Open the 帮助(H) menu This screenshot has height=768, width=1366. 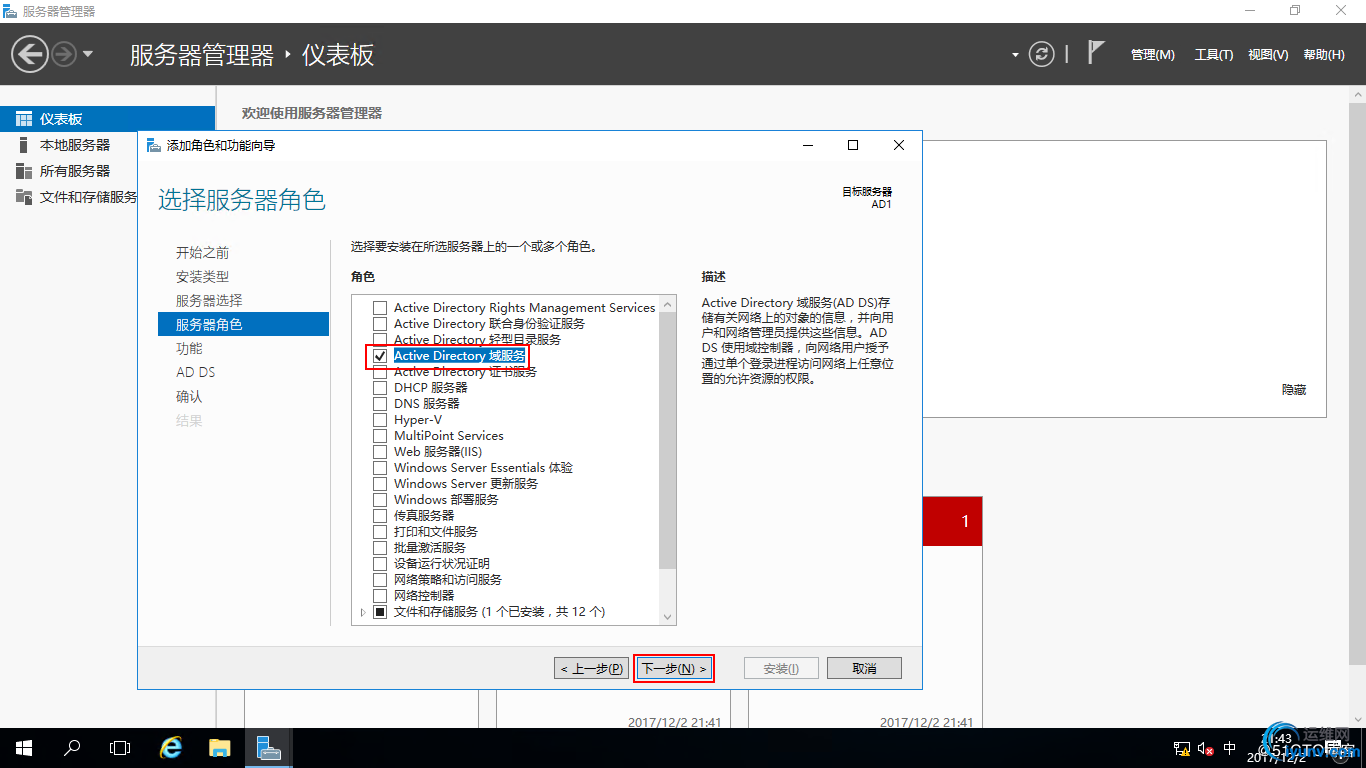coord(1324,55)
